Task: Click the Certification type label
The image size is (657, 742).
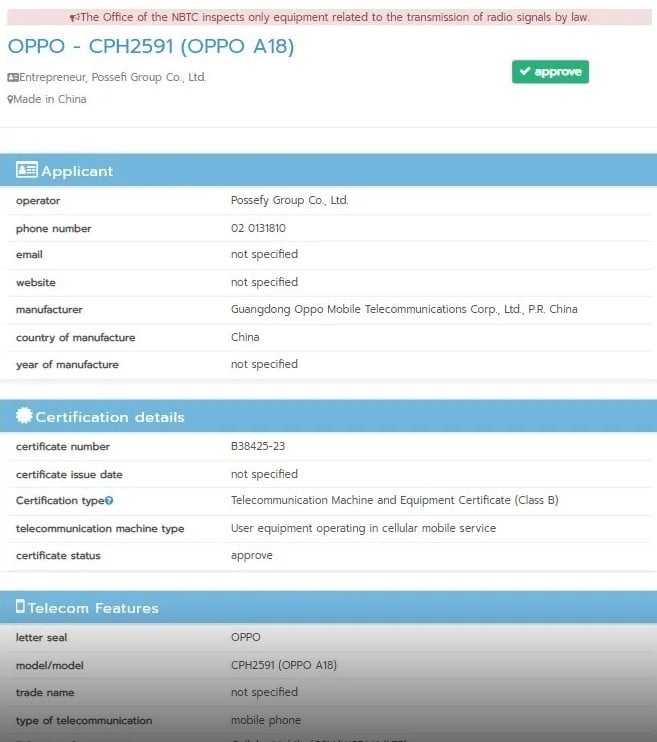Action: pyautogui.click(x=60, y=501)
